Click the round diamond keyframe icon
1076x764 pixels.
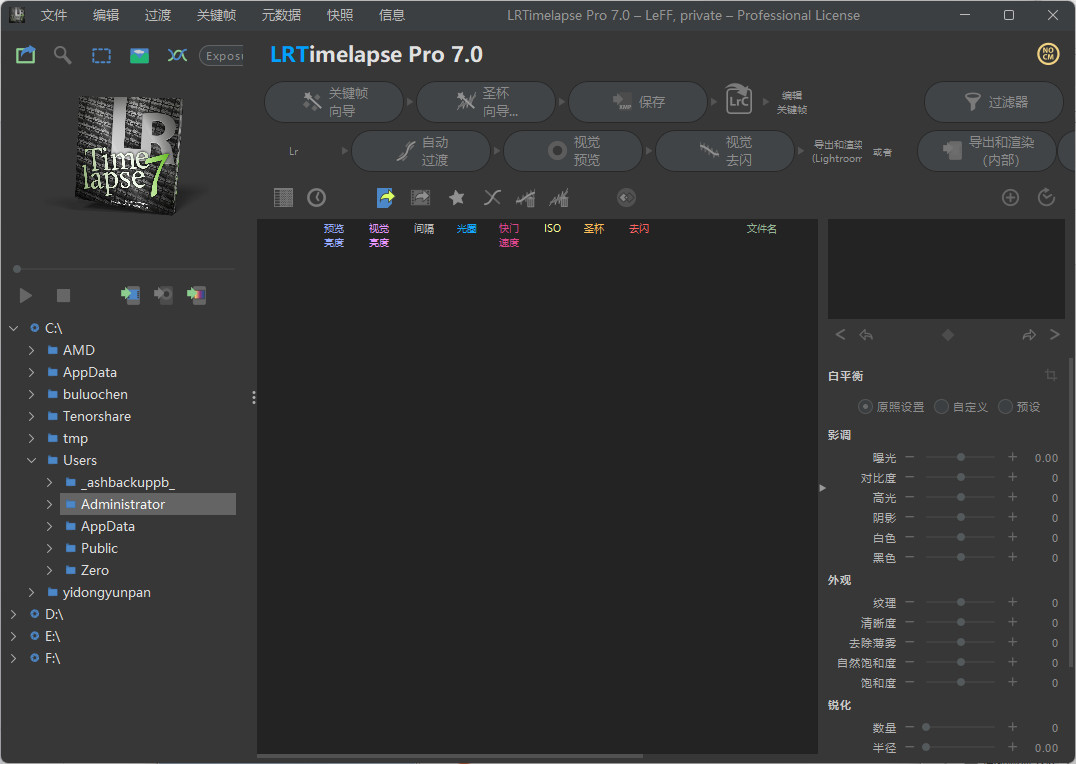coord(627,198)
